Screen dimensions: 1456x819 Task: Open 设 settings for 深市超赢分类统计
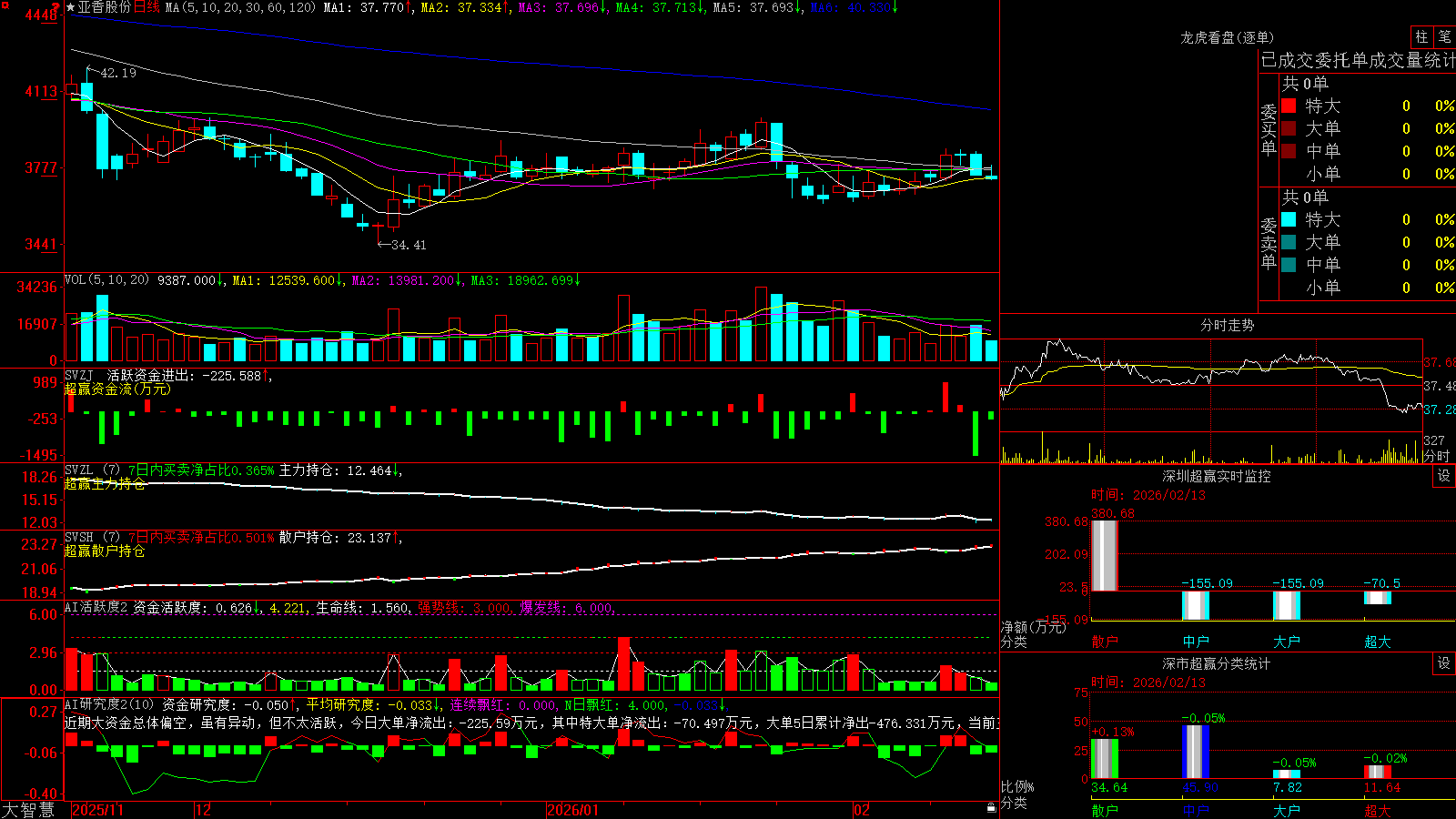pos(1444,663)
